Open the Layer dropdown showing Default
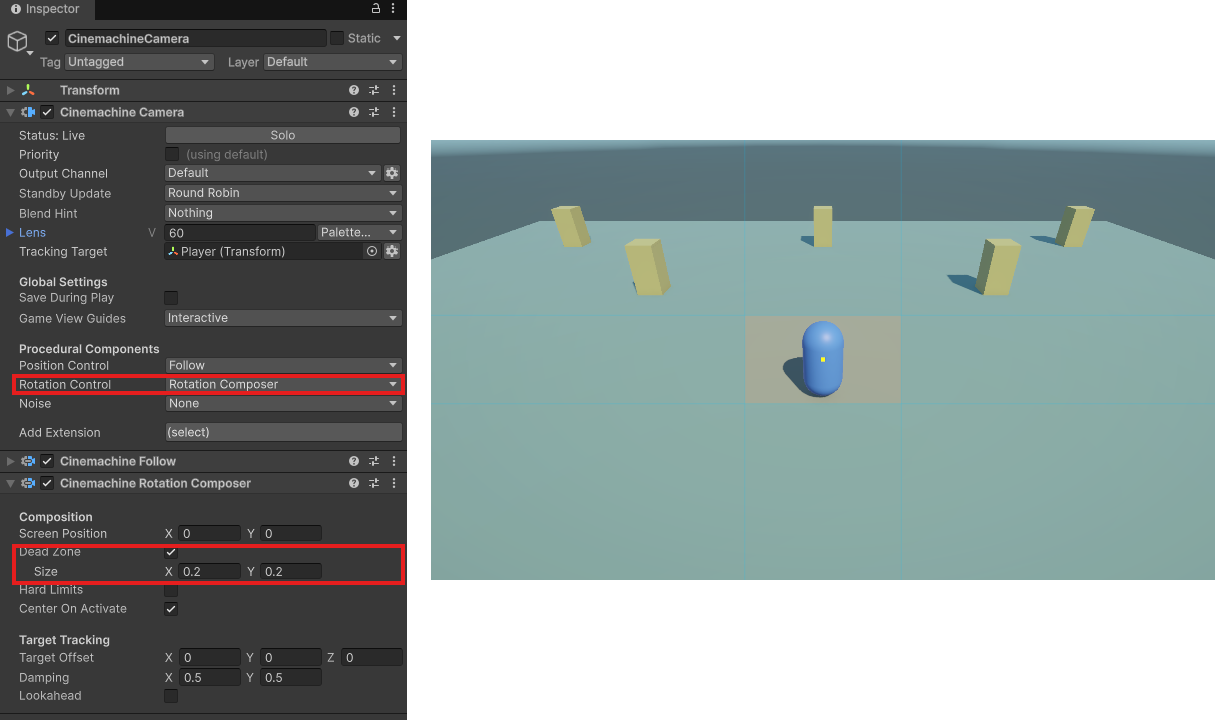Image resolution: width=1215 pixels, height=720 pixels. (333, 62)
